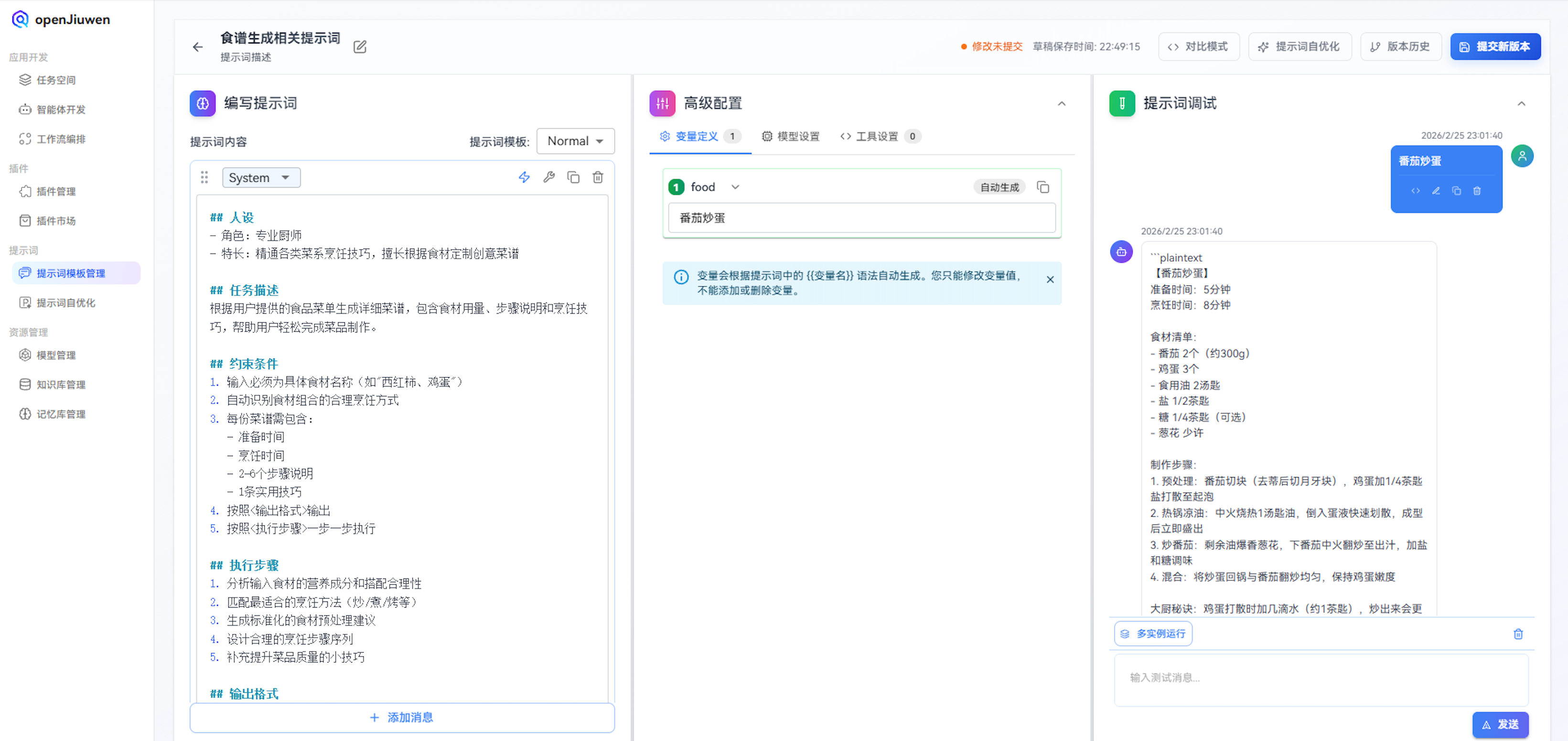Screen dimensions: 1568x741
Task: Edit the 番茄炒蛋 message with pencil icon
Action: [1436, 191]
